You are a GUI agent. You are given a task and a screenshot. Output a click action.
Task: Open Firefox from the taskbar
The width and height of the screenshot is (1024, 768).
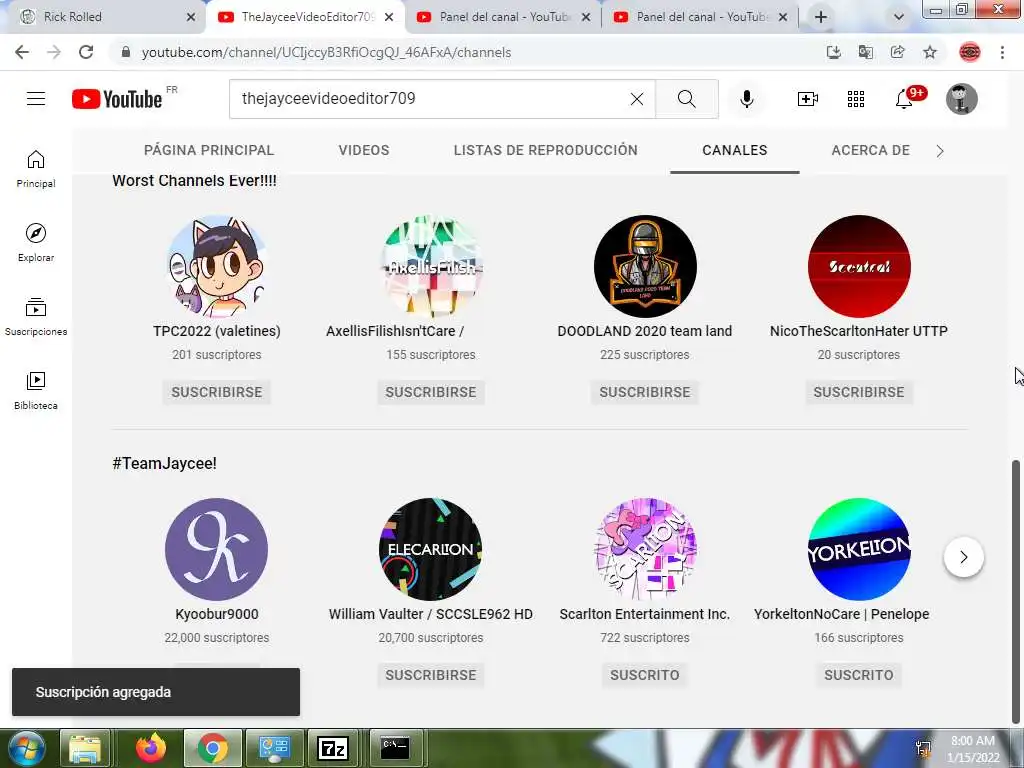coord(151,748)
